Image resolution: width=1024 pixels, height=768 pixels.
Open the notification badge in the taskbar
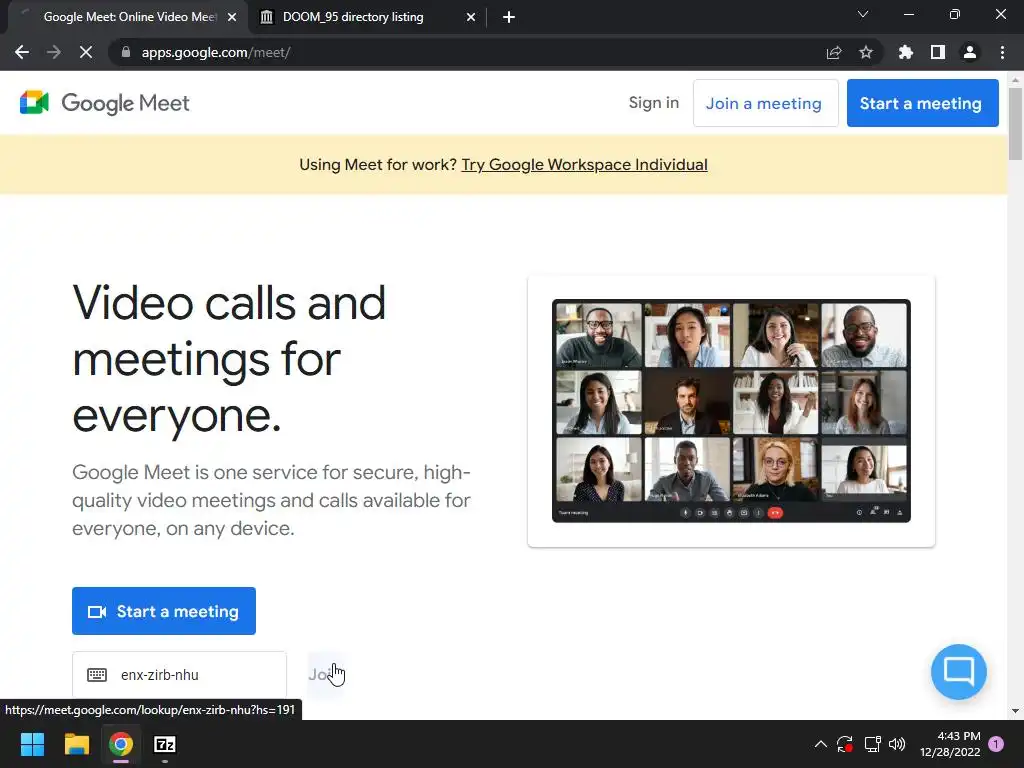click(996, 744)
